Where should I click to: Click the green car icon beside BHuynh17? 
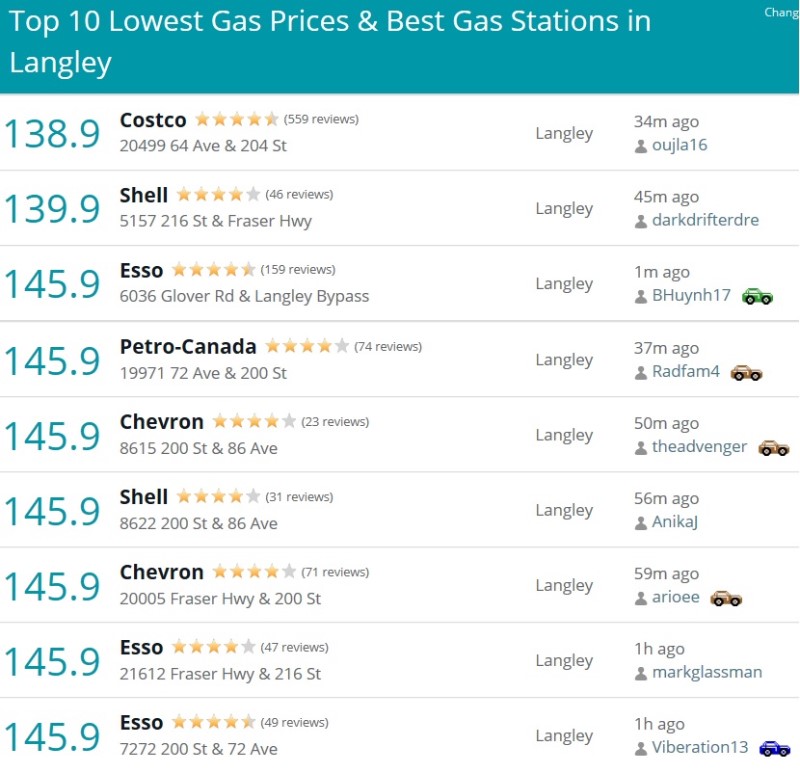757,296
